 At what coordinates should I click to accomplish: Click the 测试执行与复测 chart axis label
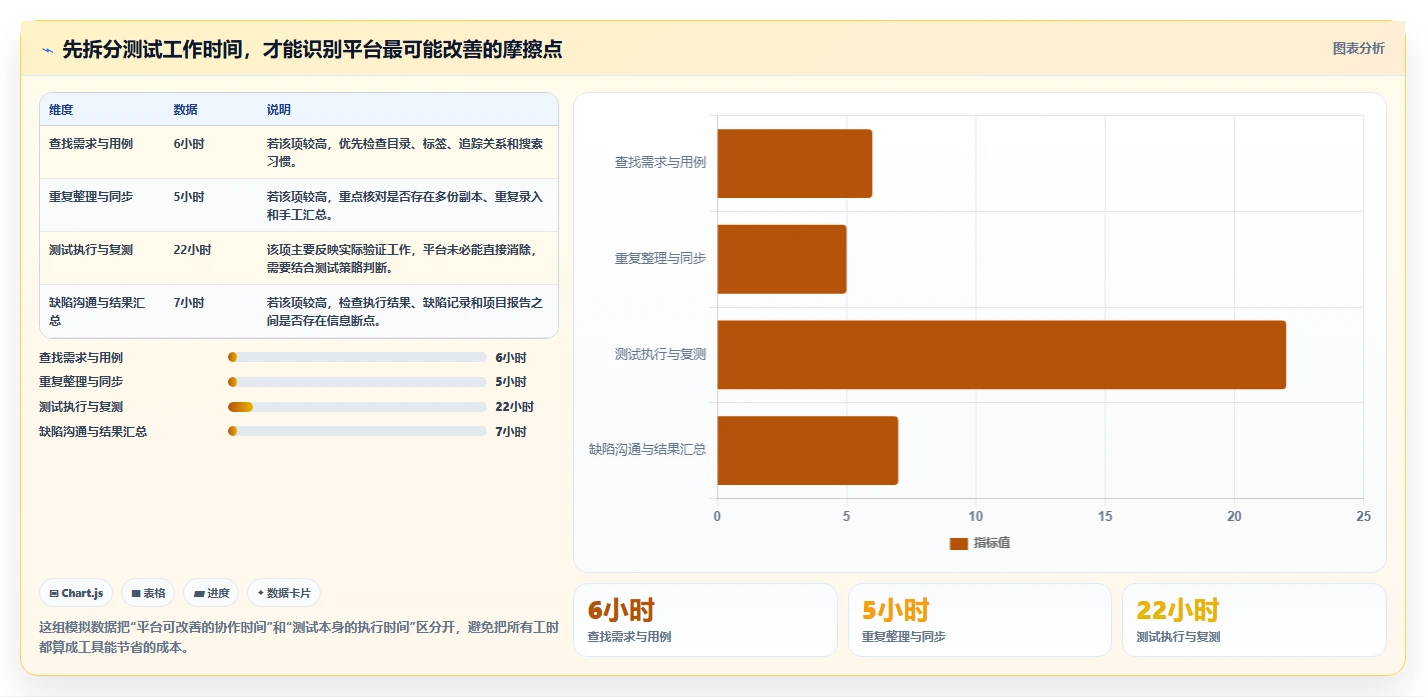point(660,354)
